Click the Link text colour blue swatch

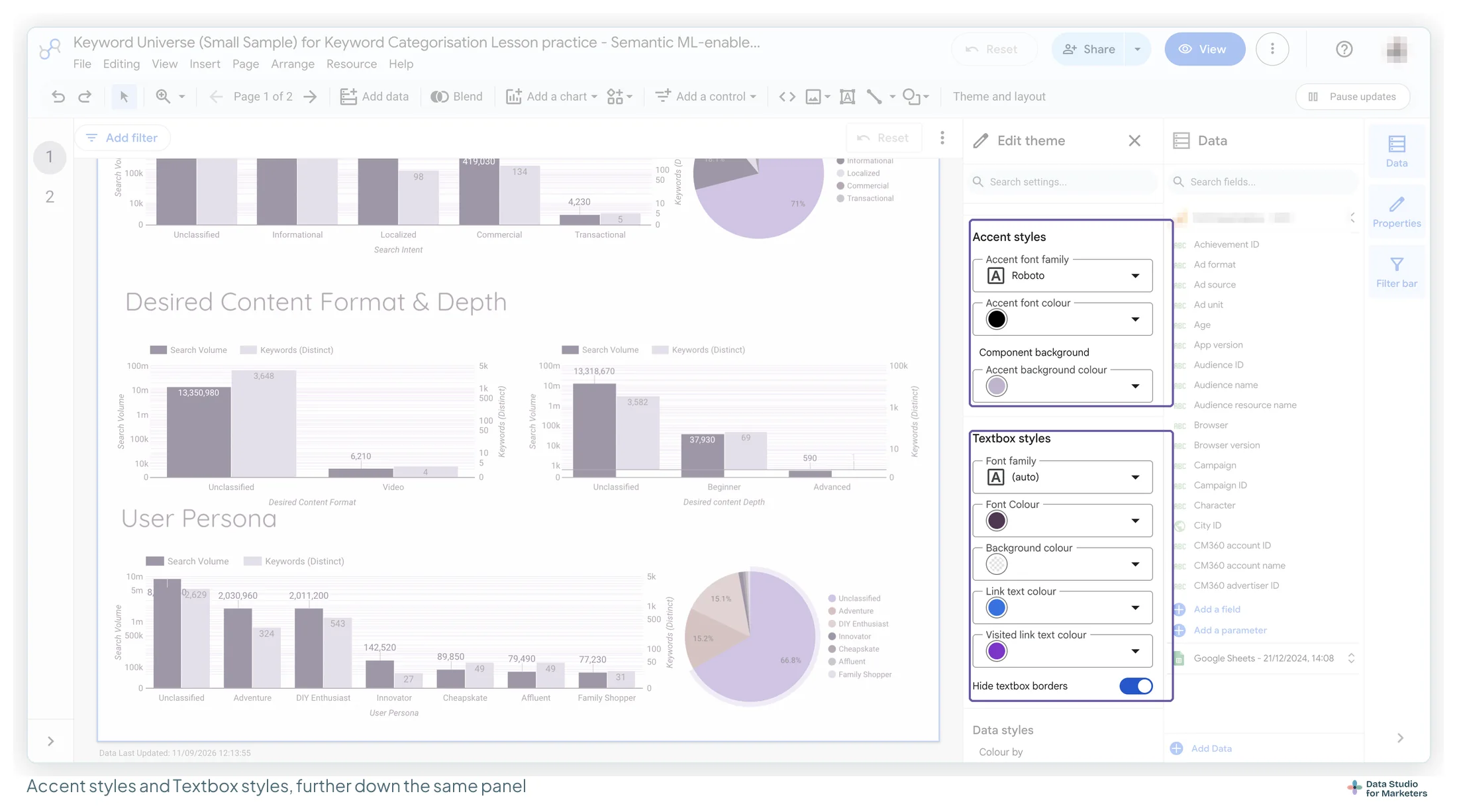point(996,608)
